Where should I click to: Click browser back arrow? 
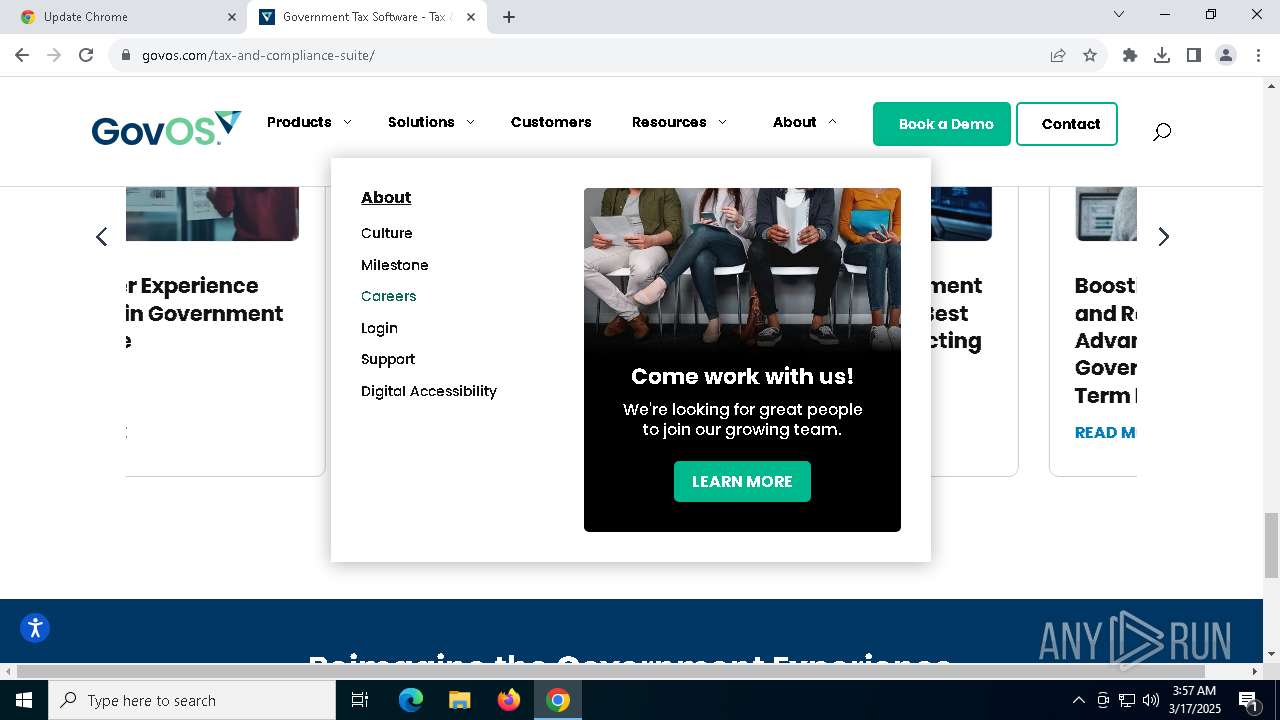tap(22, 55)
